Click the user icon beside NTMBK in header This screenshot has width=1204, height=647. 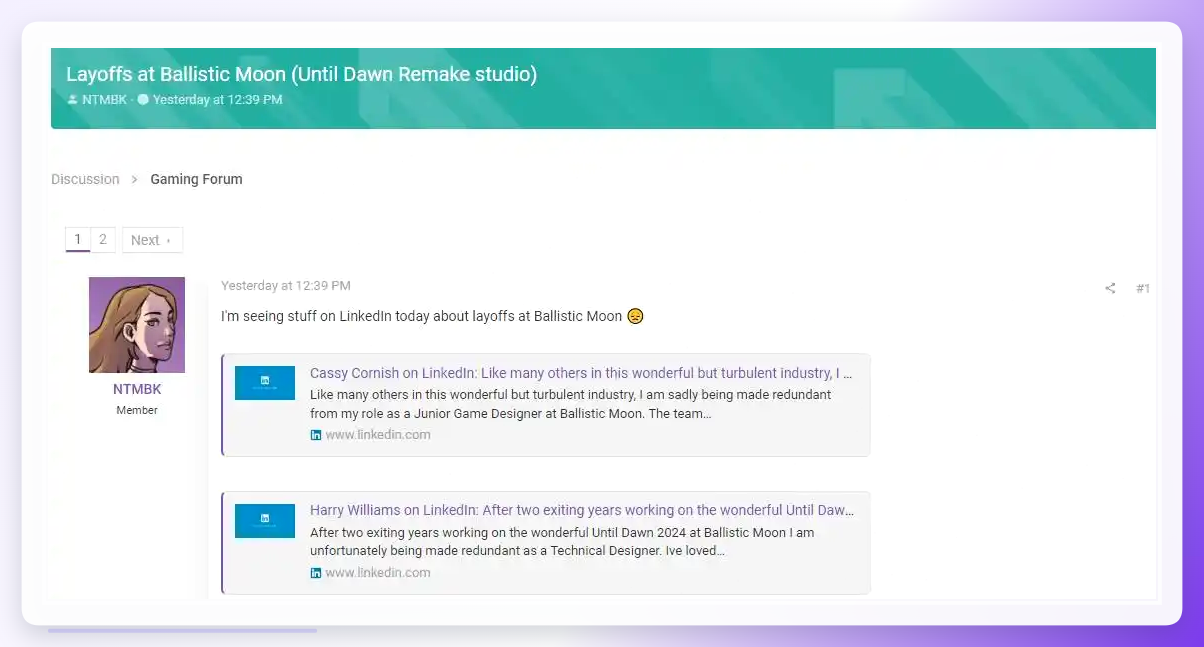[72, 100]
